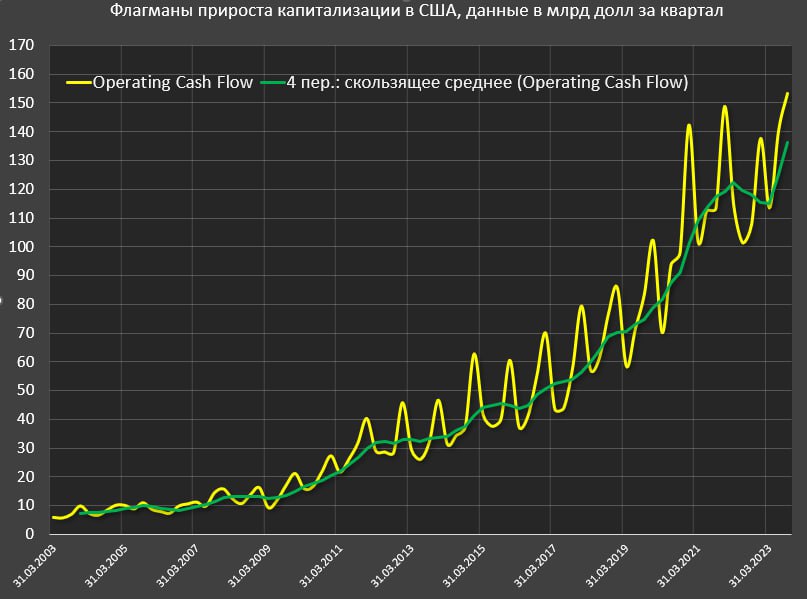Click the 0 value on vertical axis
Image resolution: width=807 pixels, height=599 pixels.
[29, 535]
